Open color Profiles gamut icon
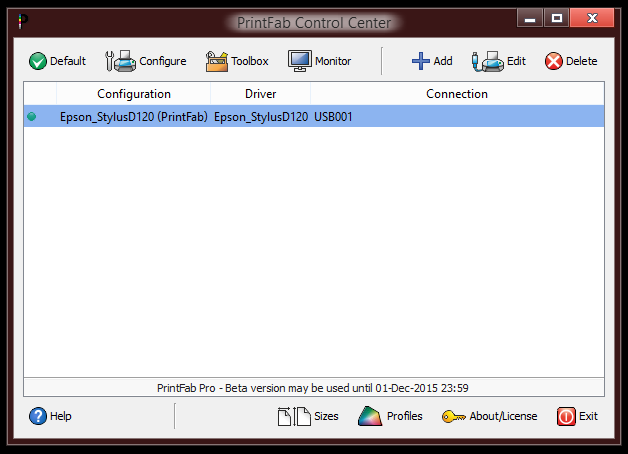 coord(370,416)
